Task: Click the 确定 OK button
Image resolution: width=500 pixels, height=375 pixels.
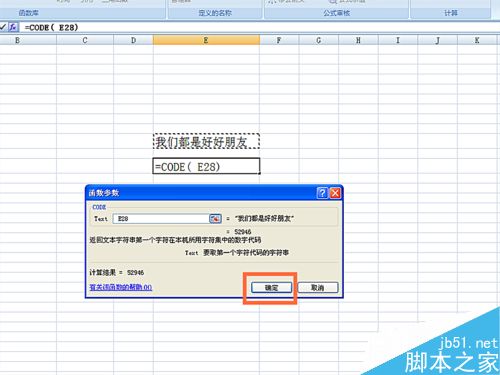Action: tap(271, 288)
